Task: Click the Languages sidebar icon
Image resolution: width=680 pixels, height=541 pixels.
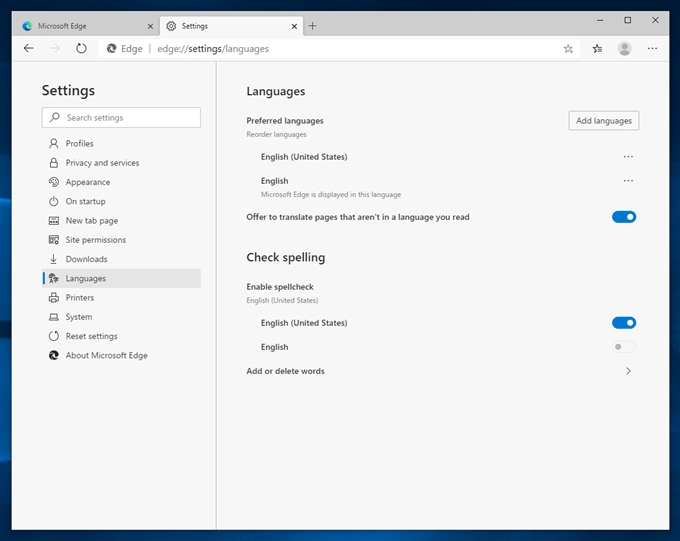Action: (x=54, y=278)
